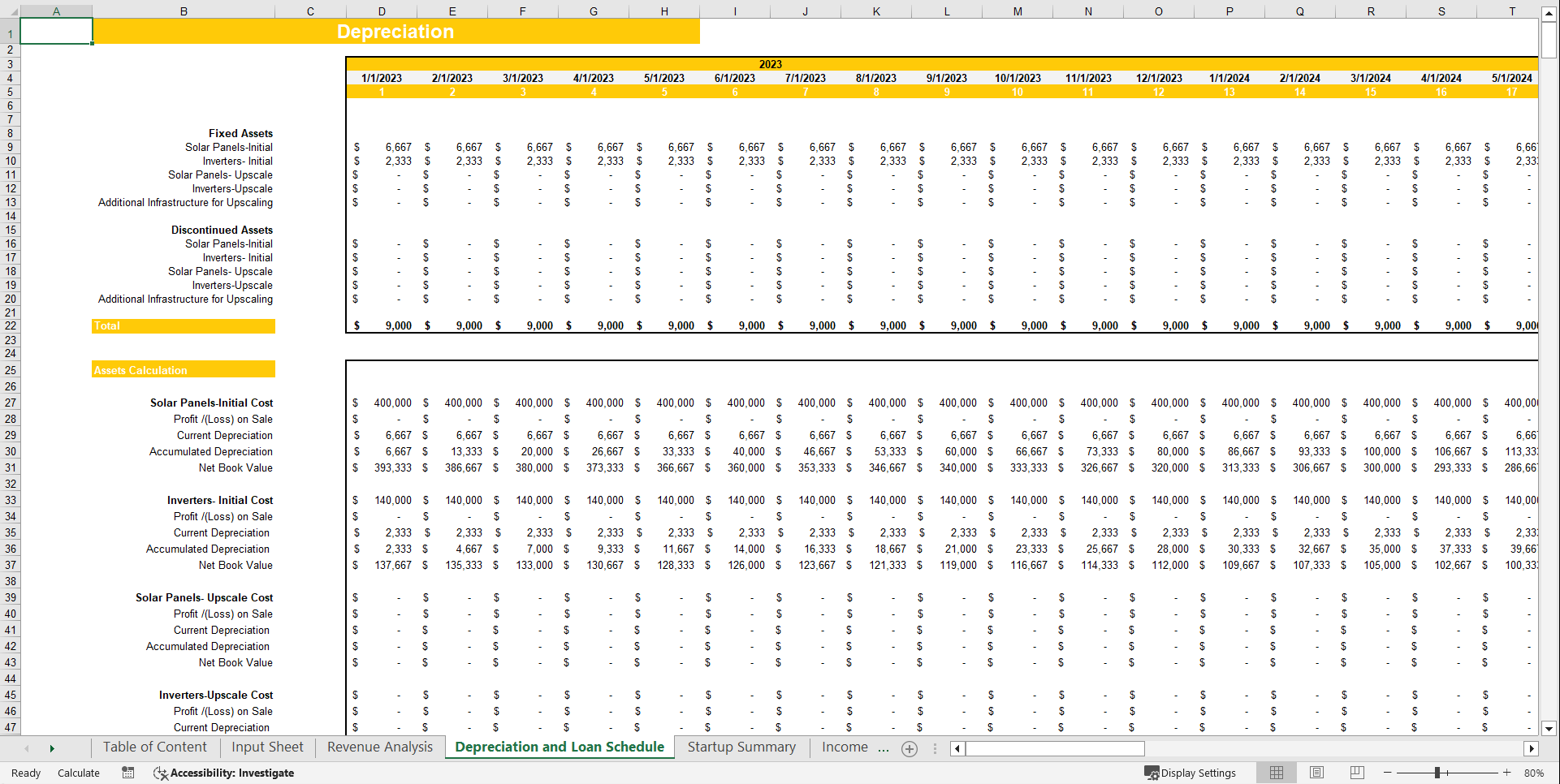Click the macro recording icon near Calculate

pyautogui.click(x=127, y=773)
